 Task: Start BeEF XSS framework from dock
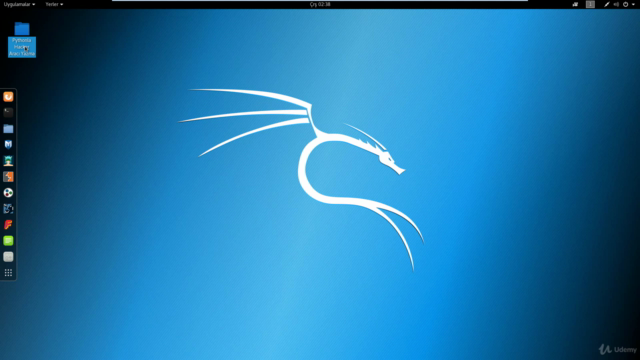point(8,209)
